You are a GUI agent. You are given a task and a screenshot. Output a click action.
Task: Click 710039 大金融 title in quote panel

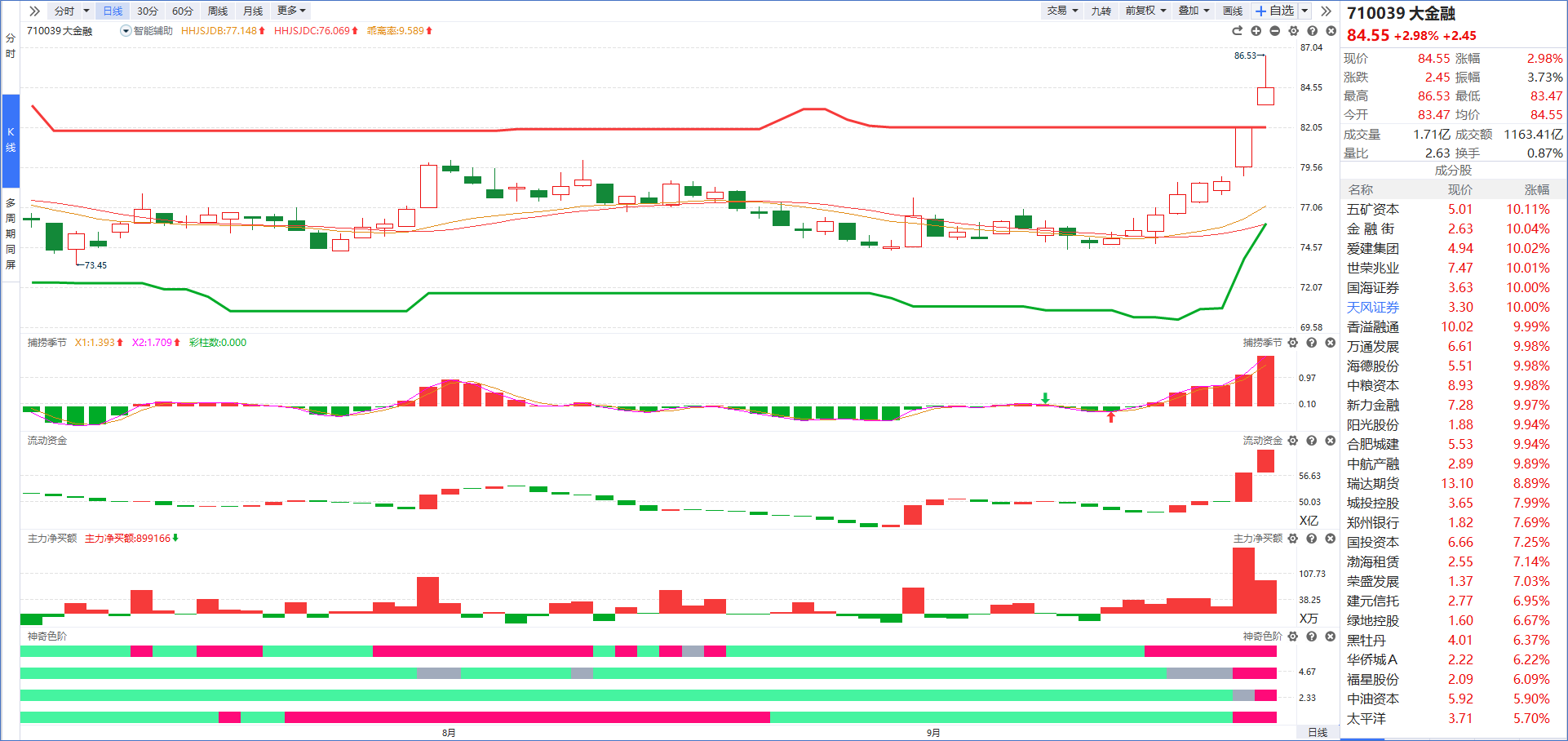pyautogui.click(x=1401, y=13)
